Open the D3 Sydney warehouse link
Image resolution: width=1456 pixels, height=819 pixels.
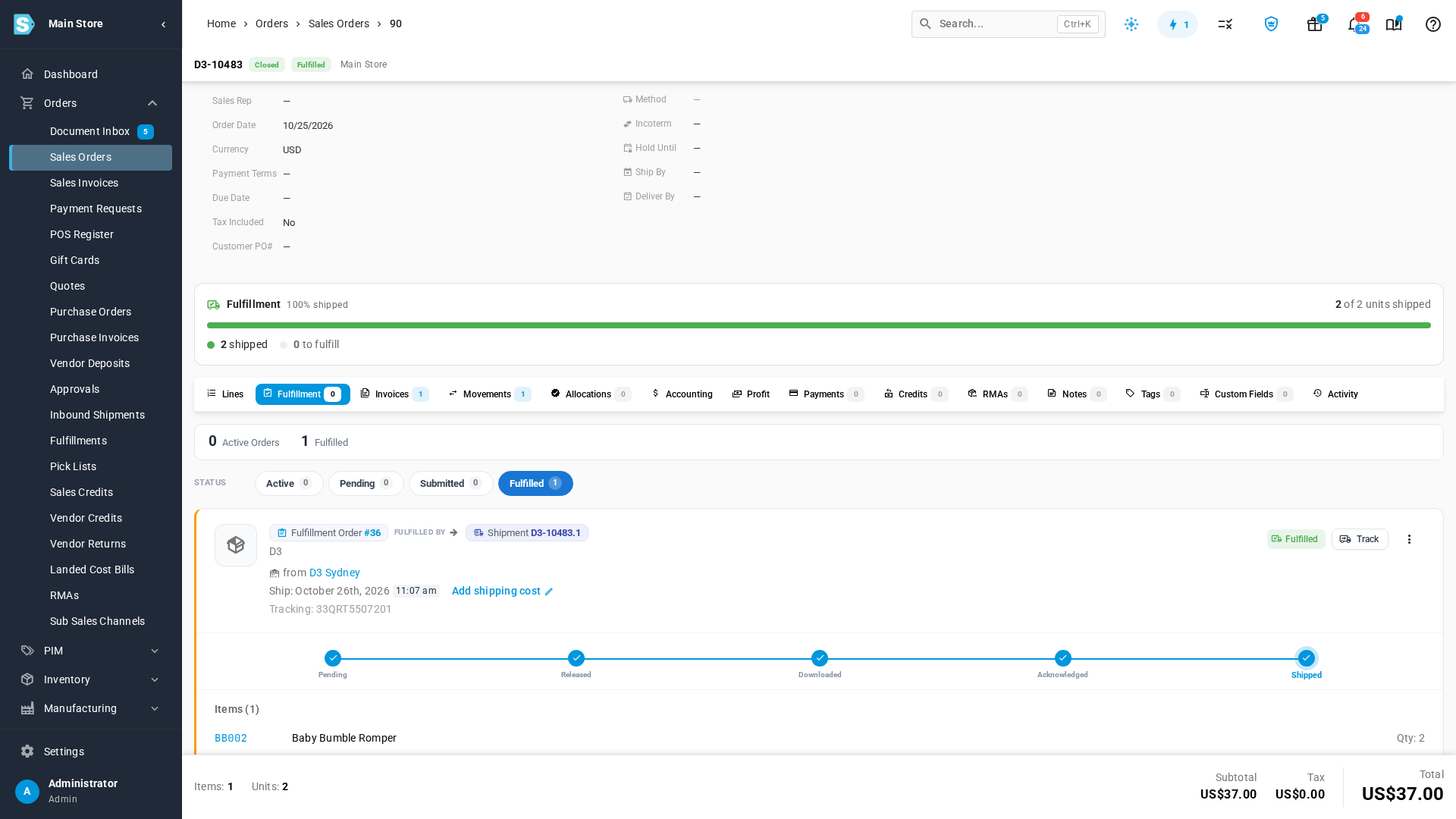(334, 573)
